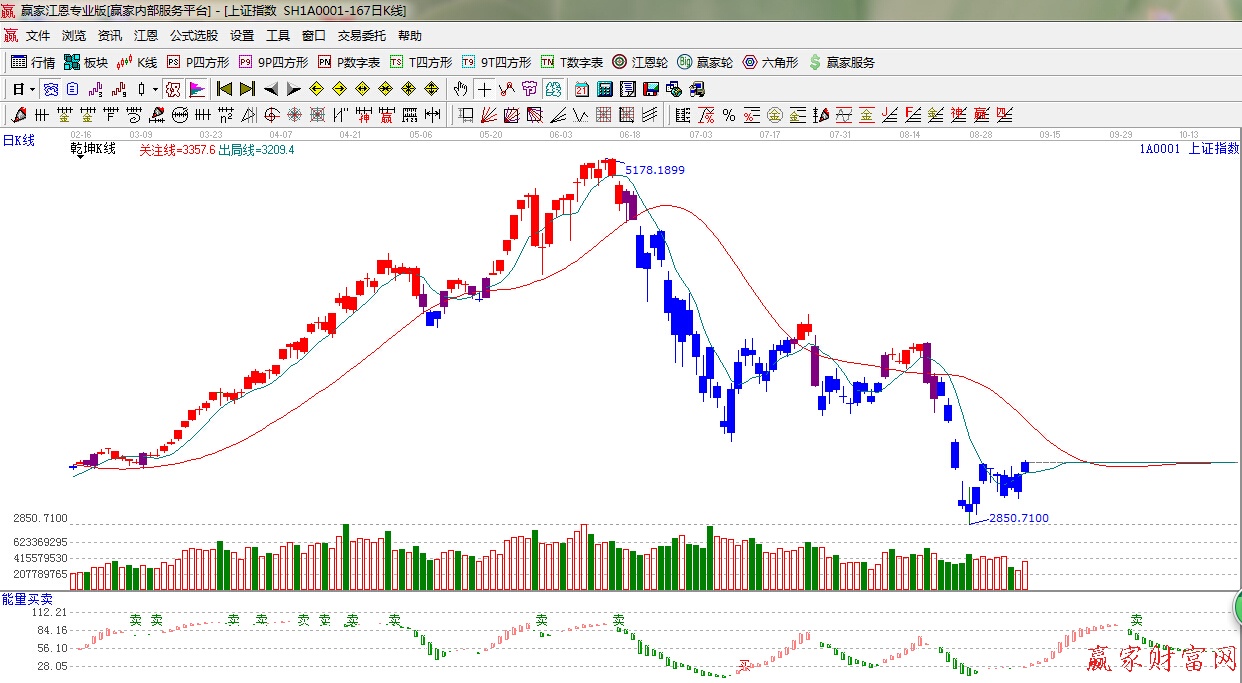This screenshot has width=1242, height=683.
Task: Open the candlestick chart-type dropdown arrow
Action: point(155,89)
